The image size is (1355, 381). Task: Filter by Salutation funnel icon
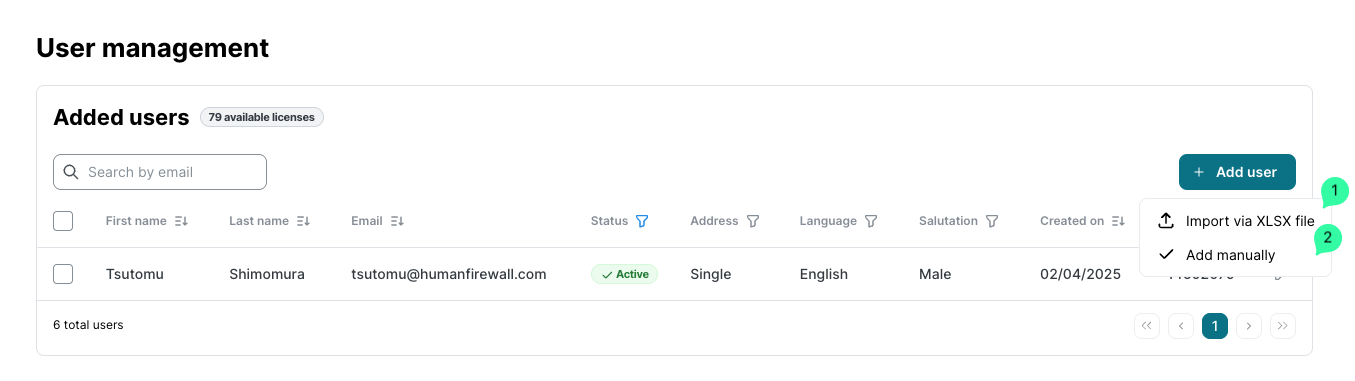(x=992, y=221)
